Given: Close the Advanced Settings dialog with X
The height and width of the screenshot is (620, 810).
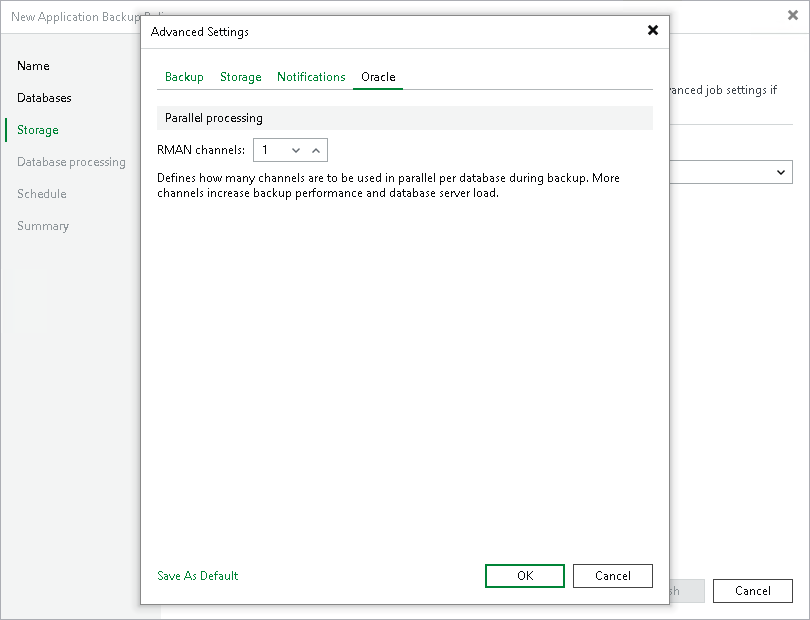Looking at the screenshot, I should pyautogui.click(x=653, y=31).
